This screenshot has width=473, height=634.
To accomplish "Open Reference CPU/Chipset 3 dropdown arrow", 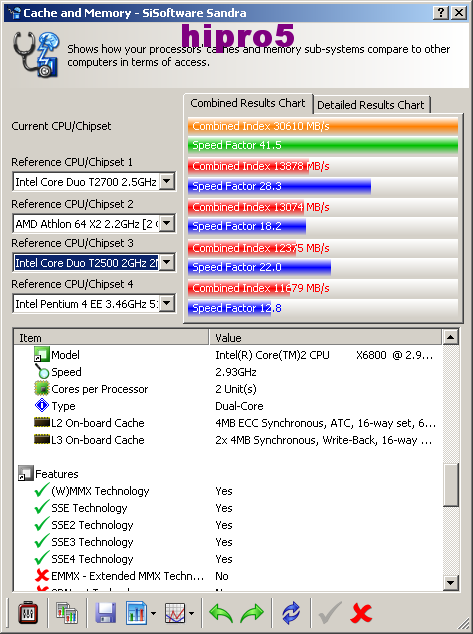I will click(167, 262).
